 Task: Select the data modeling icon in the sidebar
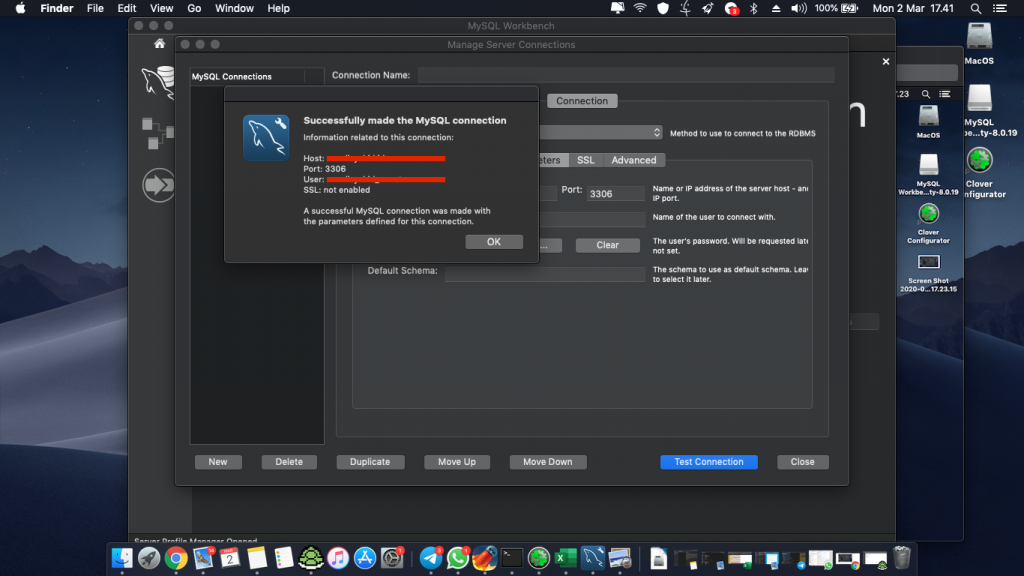tap(158, 131)
